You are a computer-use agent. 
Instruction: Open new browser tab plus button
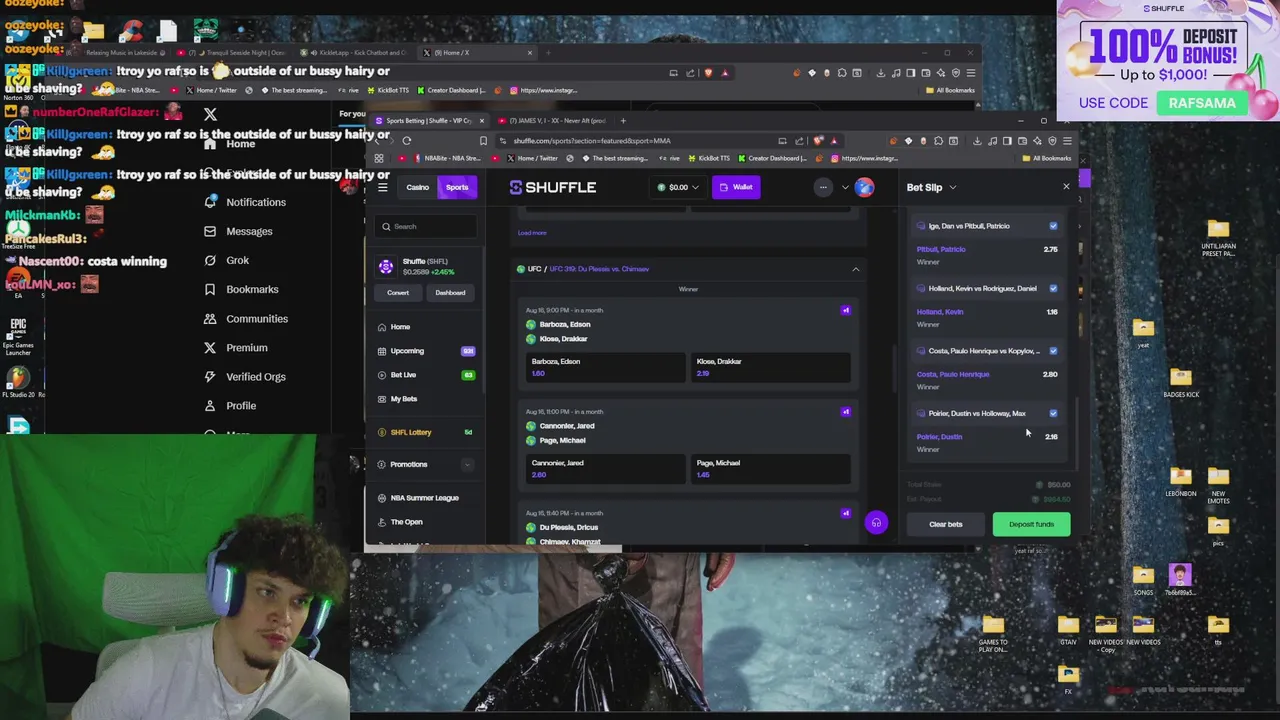pos(623,121)
